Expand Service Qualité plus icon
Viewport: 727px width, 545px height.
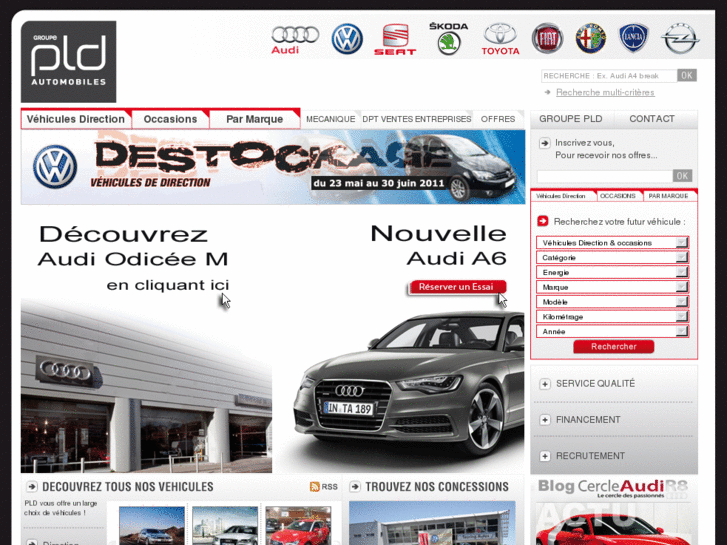[x=545, y=384]
